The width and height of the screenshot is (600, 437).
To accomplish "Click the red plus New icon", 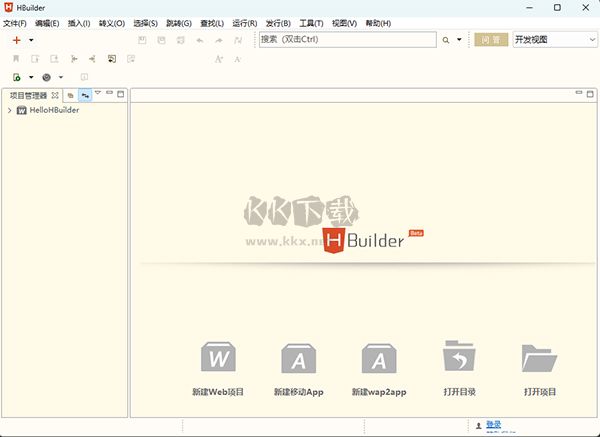I will click(x=16, y=40).
